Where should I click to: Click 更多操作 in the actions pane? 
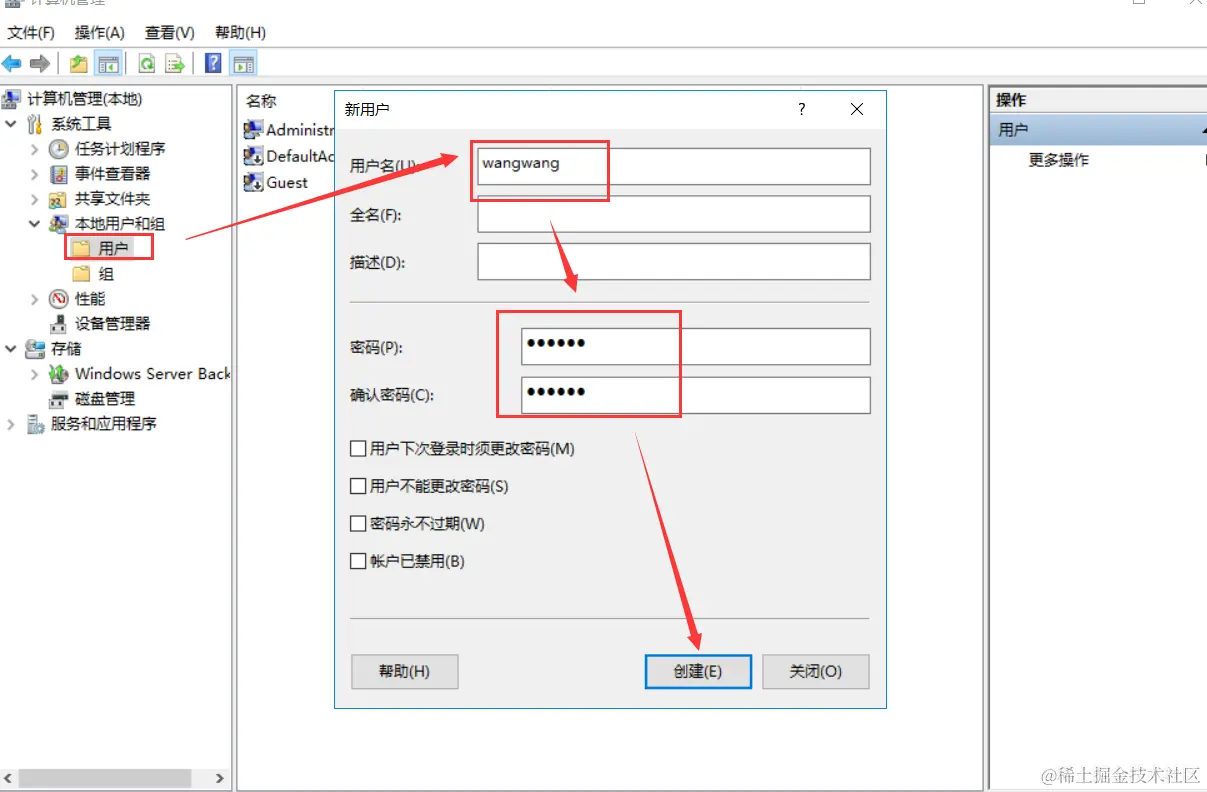(1059, 160)
